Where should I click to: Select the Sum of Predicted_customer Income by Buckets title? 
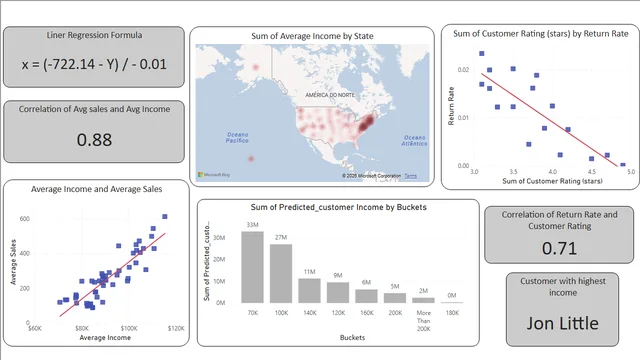tap(338, 207)
